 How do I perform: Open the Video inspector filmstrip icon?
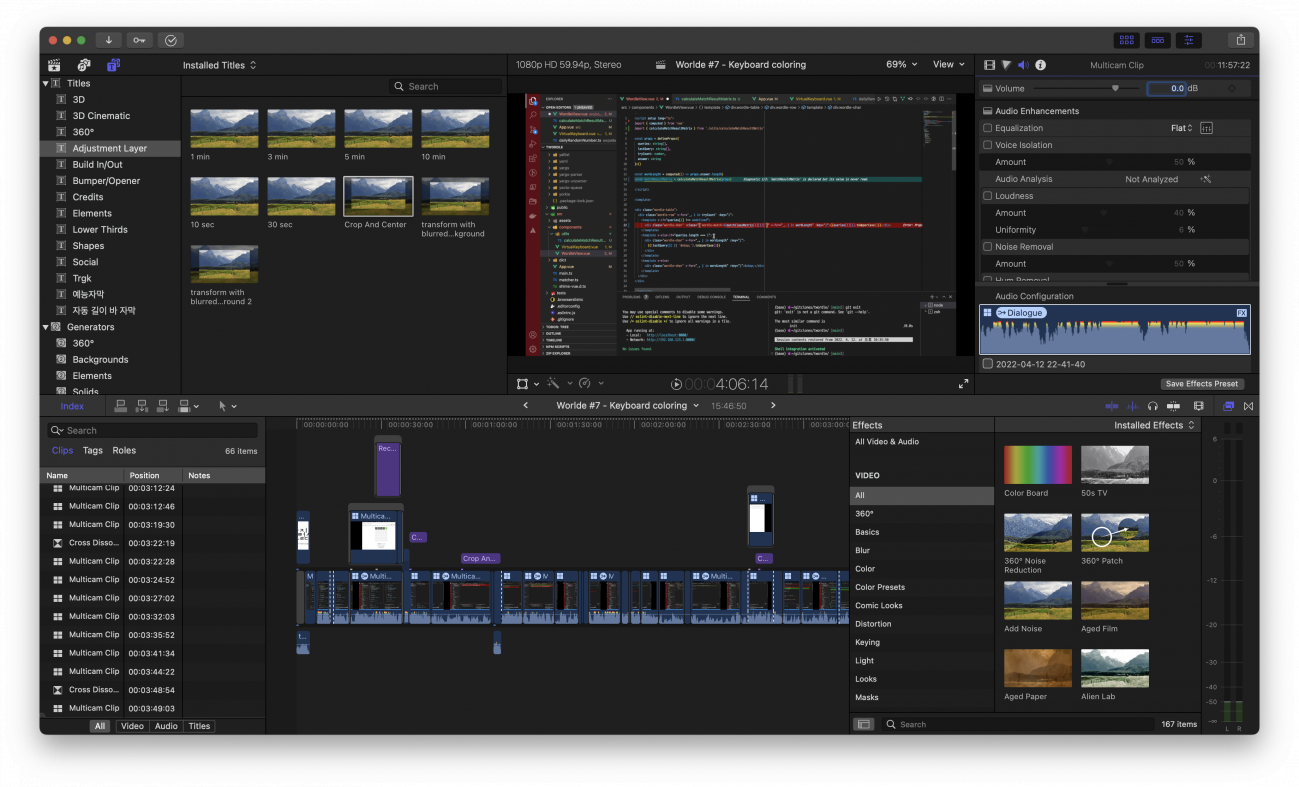(990, 65)
